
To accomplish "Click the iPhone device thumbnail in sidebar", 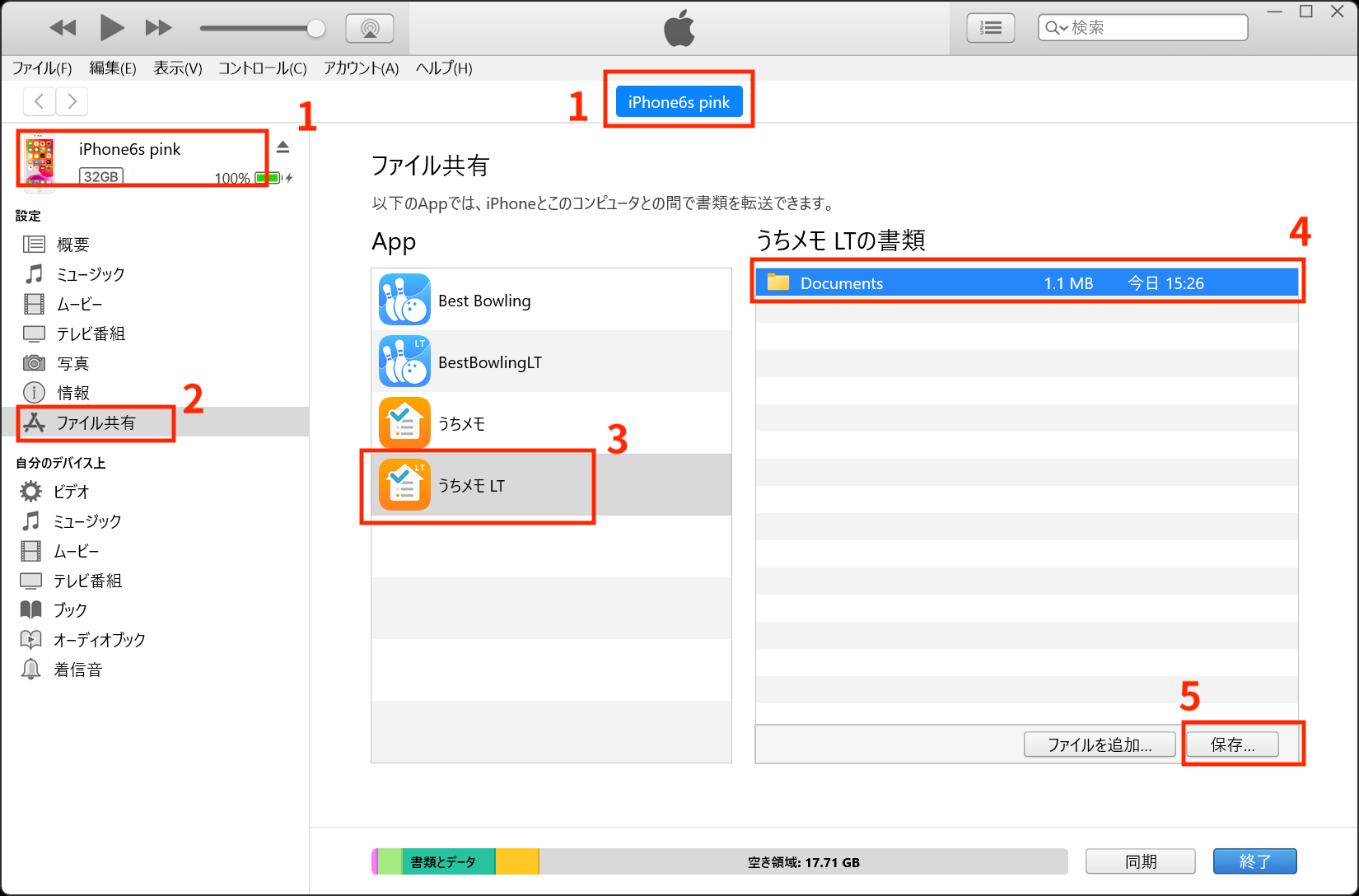I will coord(39,163).
